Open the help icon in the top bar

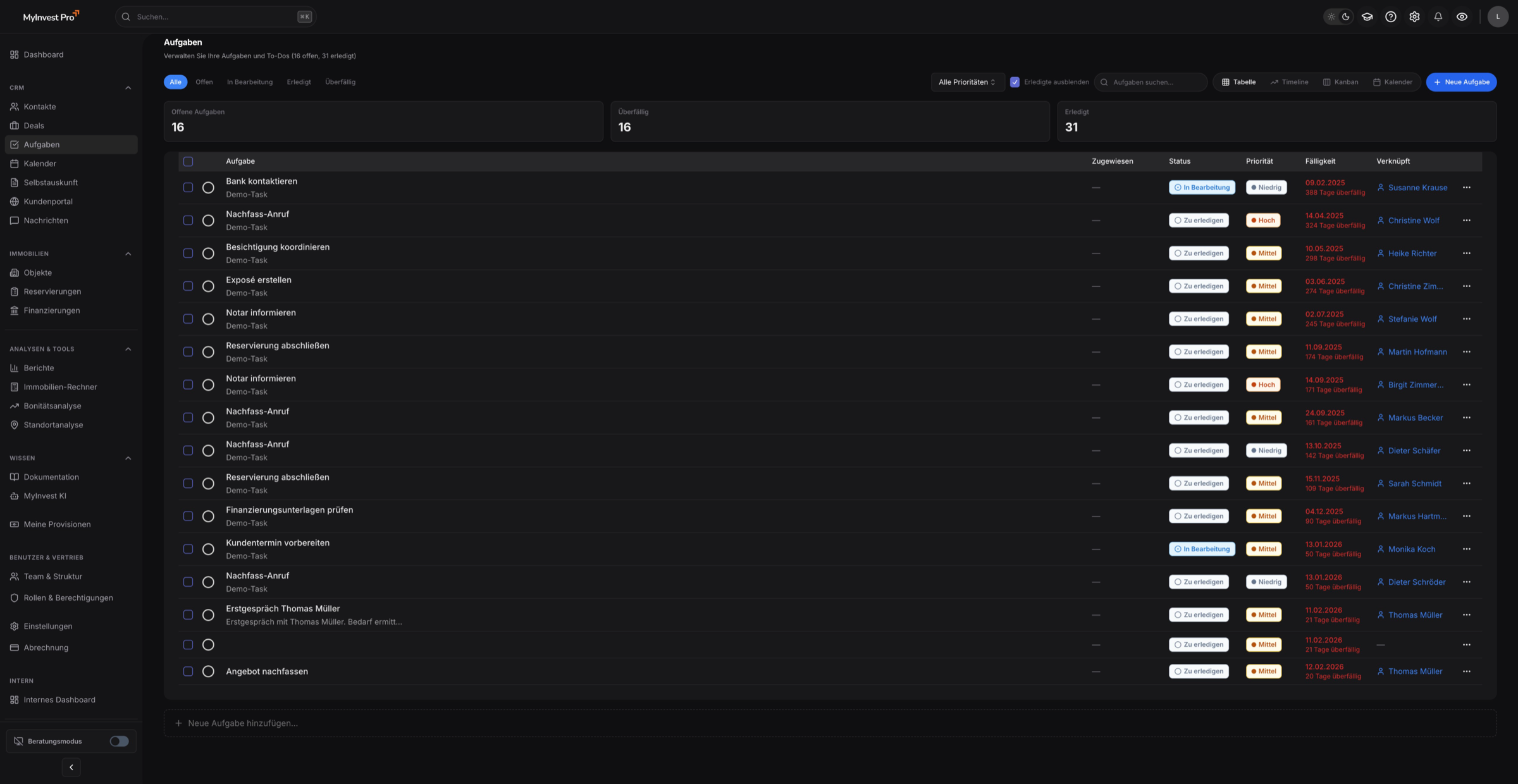[x=1390, y=16]
